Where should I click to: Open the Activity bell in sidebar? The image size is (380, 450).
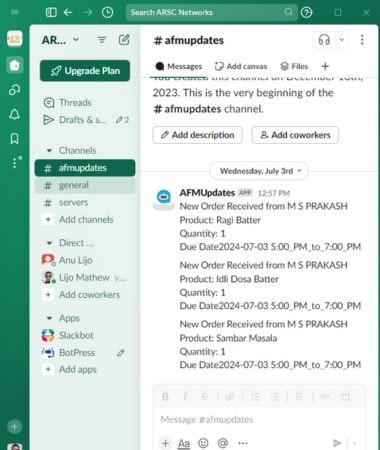[x=14, y=114]
